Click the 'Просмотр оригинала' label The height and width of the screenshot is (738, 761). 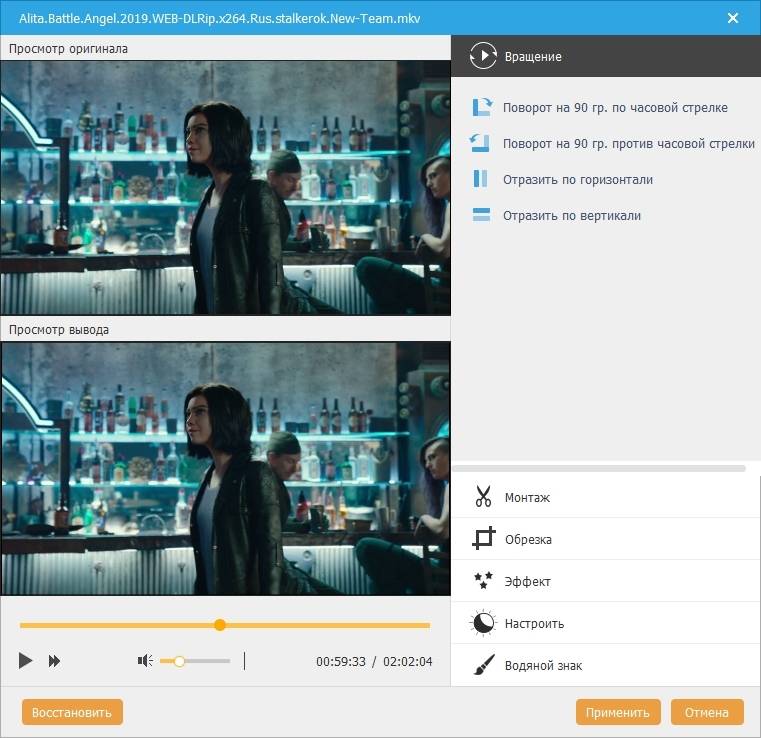[x=68, y=49]
